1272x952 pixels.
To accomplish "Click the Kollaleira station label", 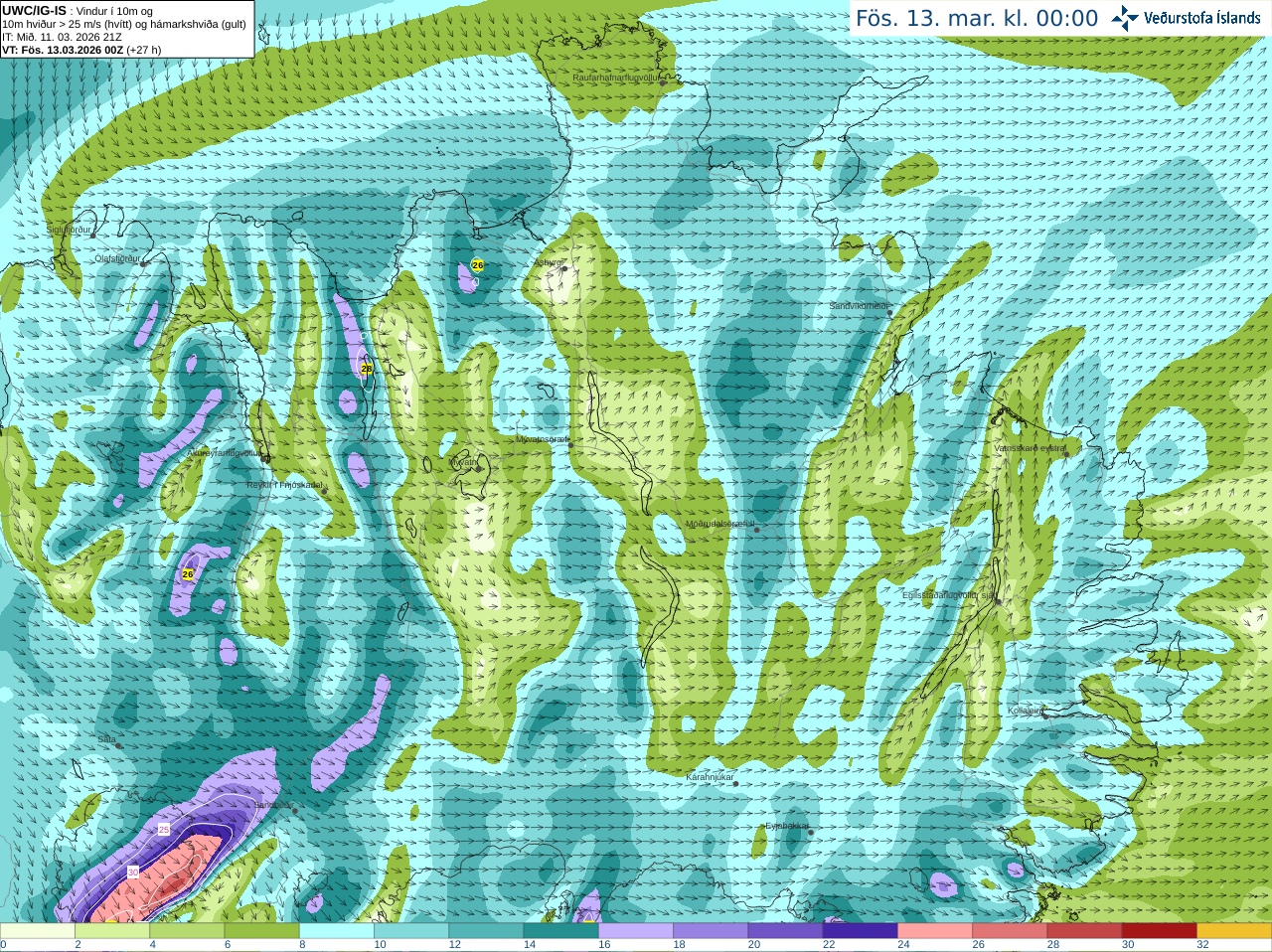I will (1026, 712).
